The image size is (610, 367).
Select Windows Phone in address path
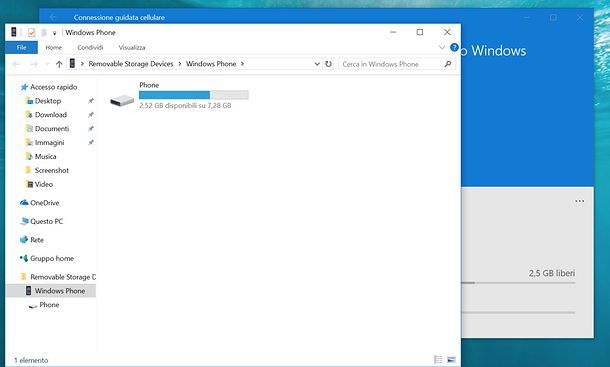click(x=211, y=64)
